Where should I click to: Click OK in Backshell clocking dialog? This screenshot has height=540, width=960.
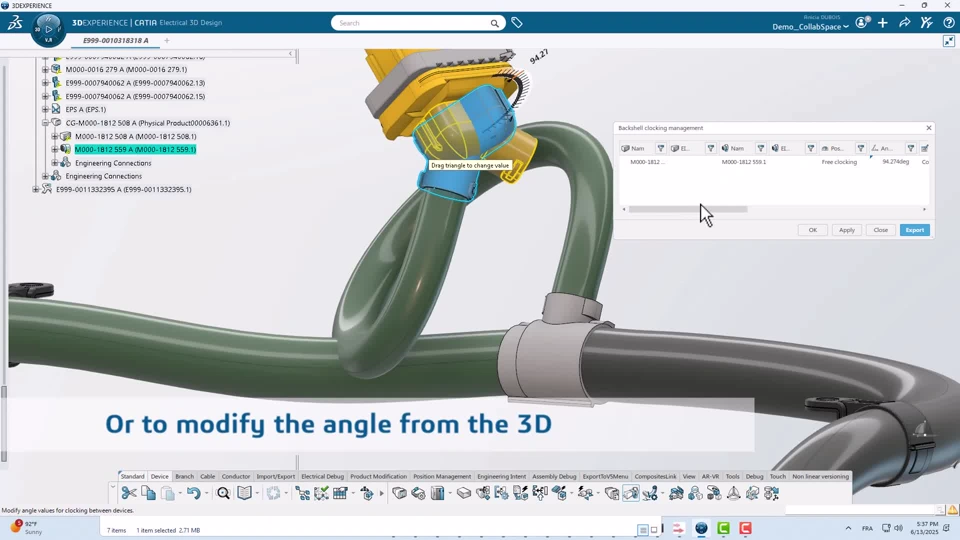coord(812,230)
